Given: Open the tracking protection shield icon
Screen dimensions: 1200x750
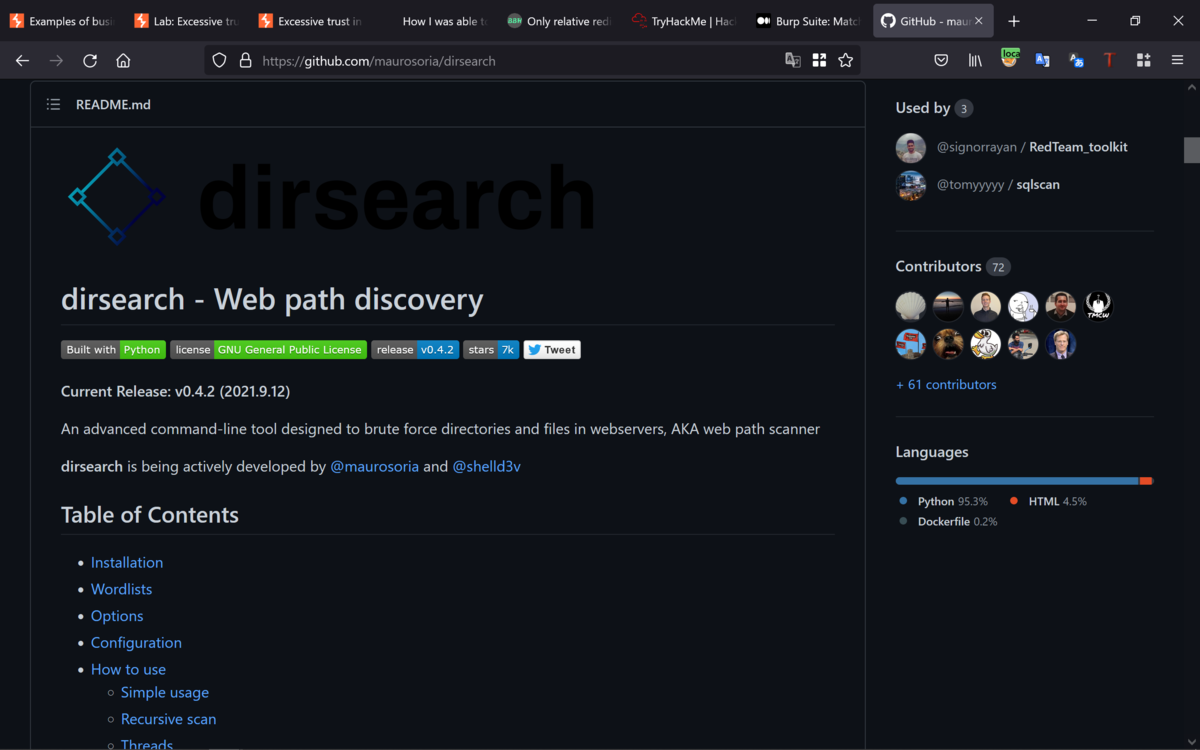Looking at the screenshot, I should 220,61.
